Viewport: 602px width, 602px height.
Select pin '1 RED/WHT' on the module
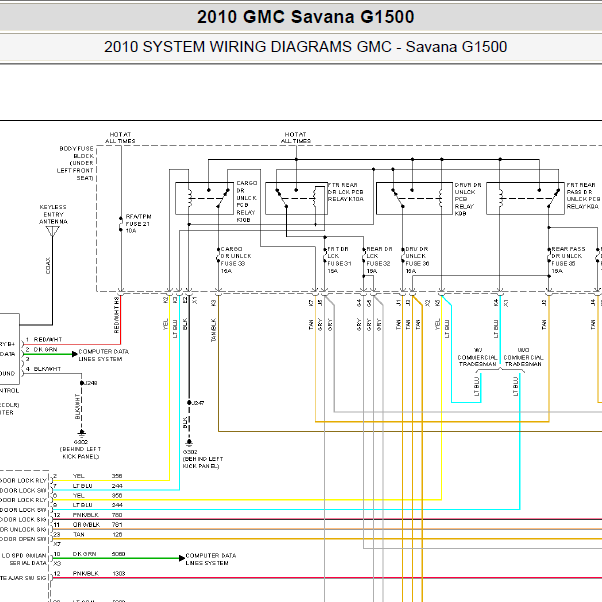click(44, 339)
